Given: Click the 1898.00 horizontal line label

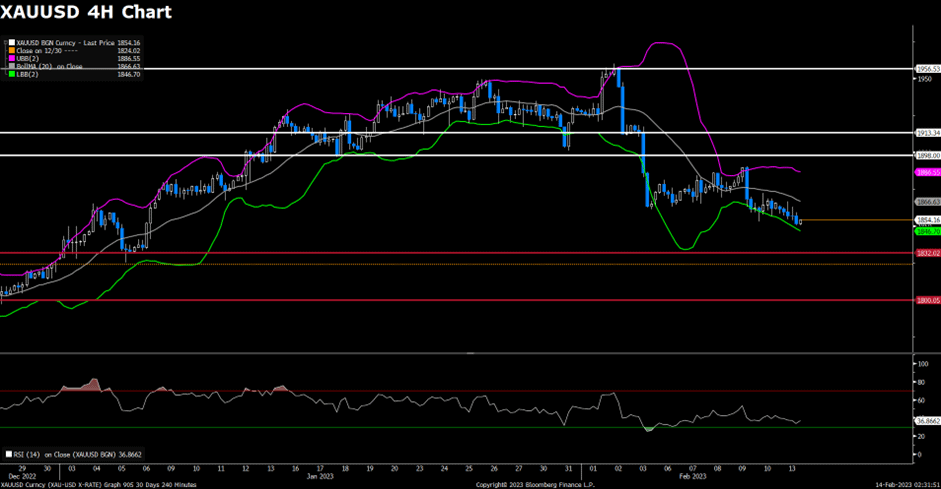Looking at the screenshot, I should click(927, 155).
